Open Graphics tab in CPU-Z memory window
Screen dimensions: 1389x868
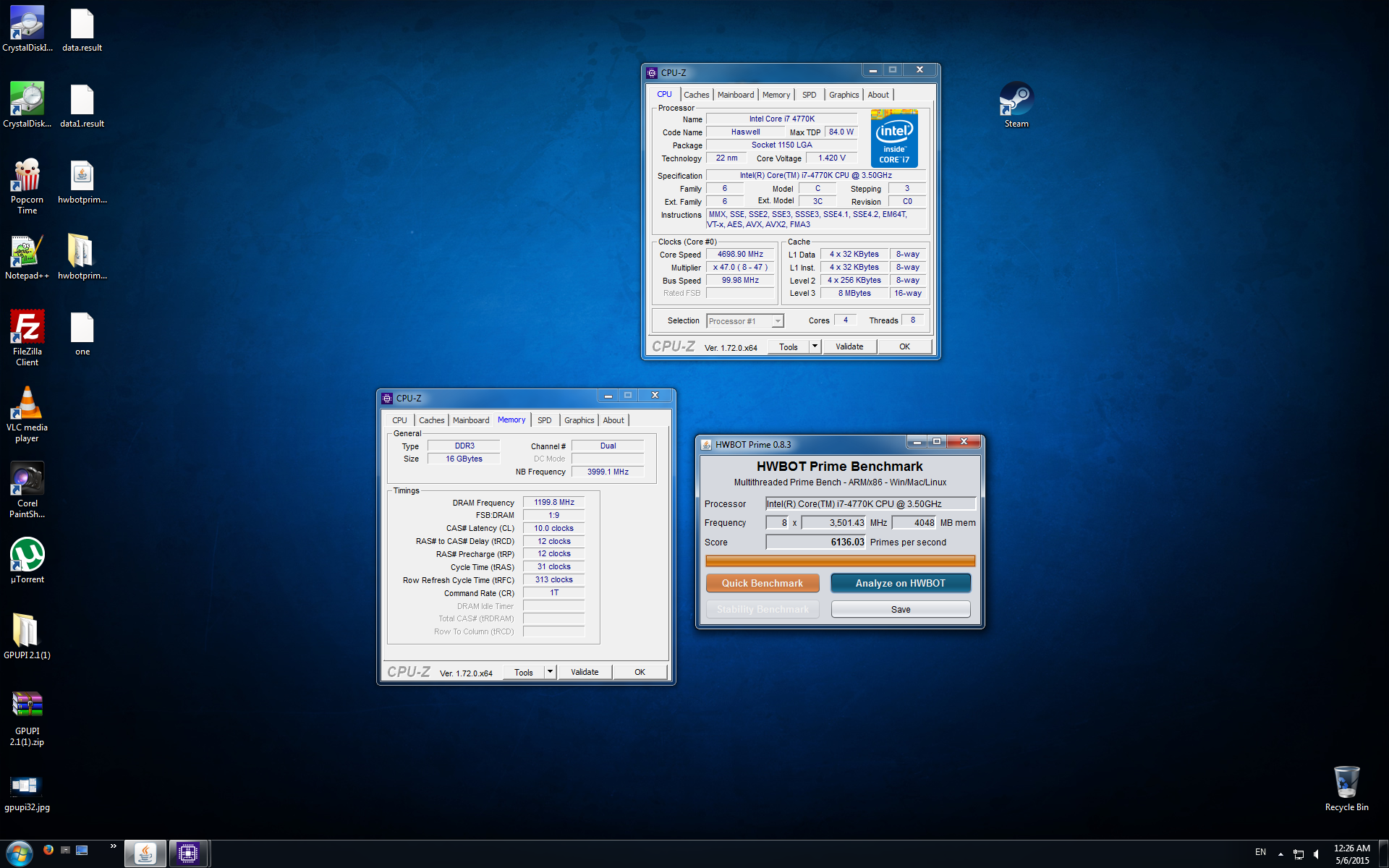pos(579,420)
